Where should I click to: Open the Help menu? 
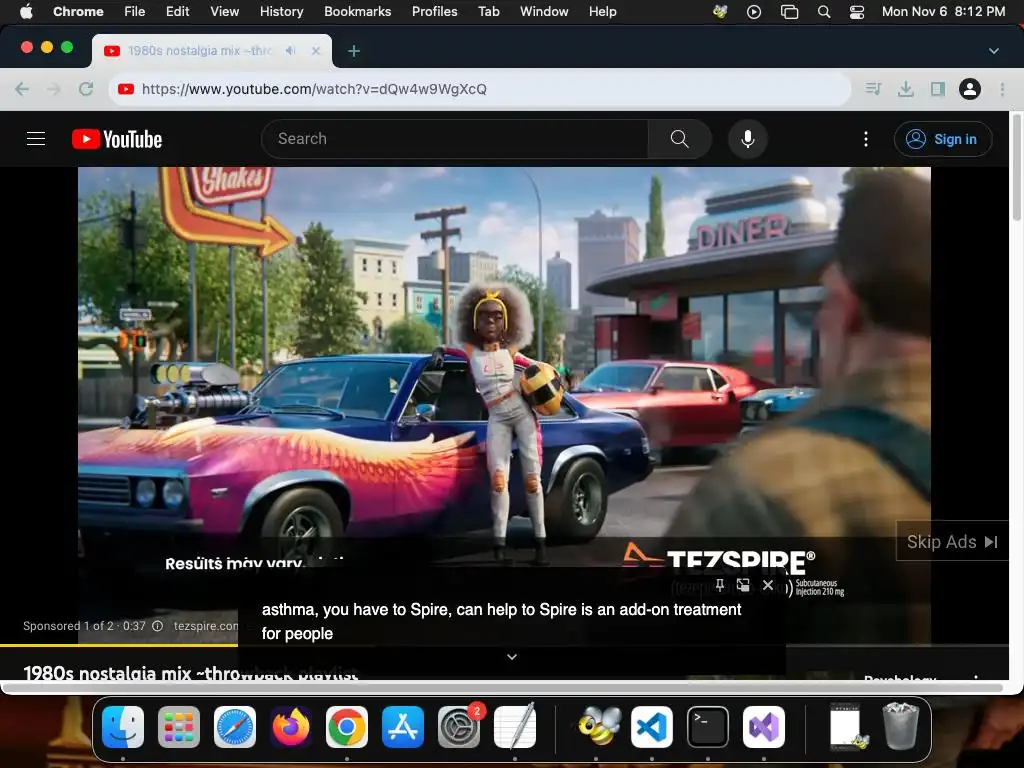click(602, 11)
